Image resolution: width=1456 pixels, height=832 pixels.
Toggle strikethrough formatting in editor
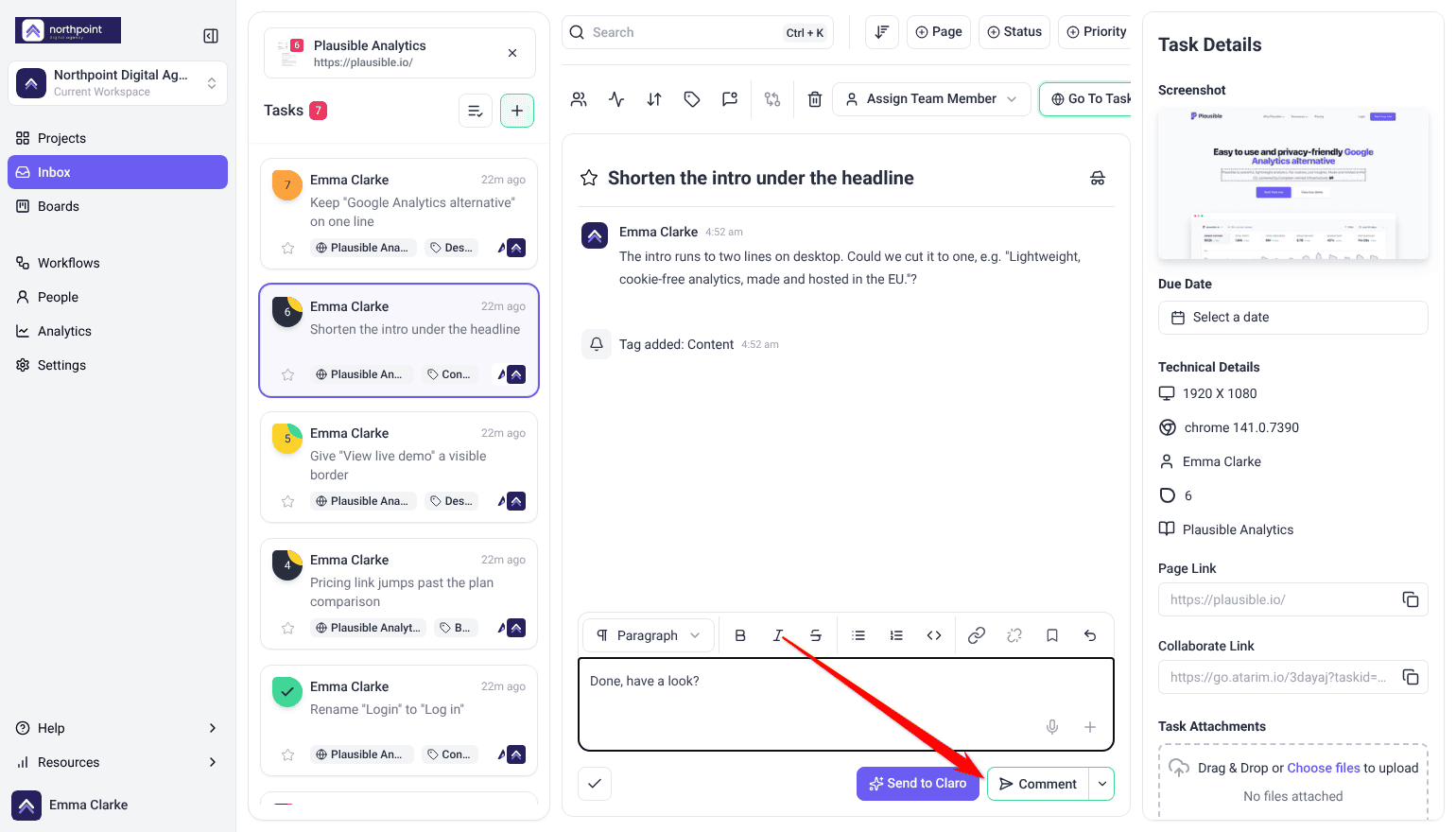(816, 635)
